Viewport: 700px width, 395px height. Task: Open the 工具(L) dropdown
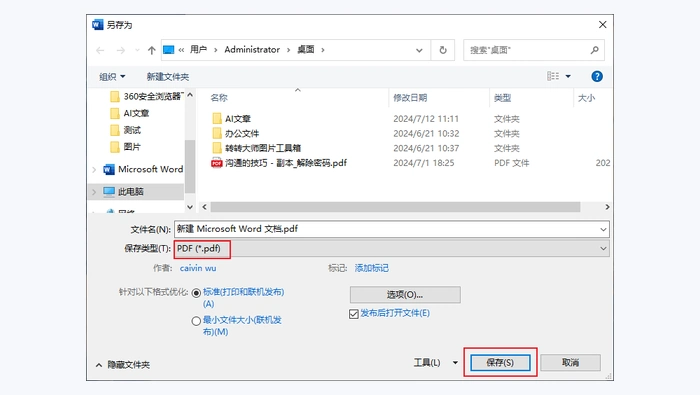[436, 362]
